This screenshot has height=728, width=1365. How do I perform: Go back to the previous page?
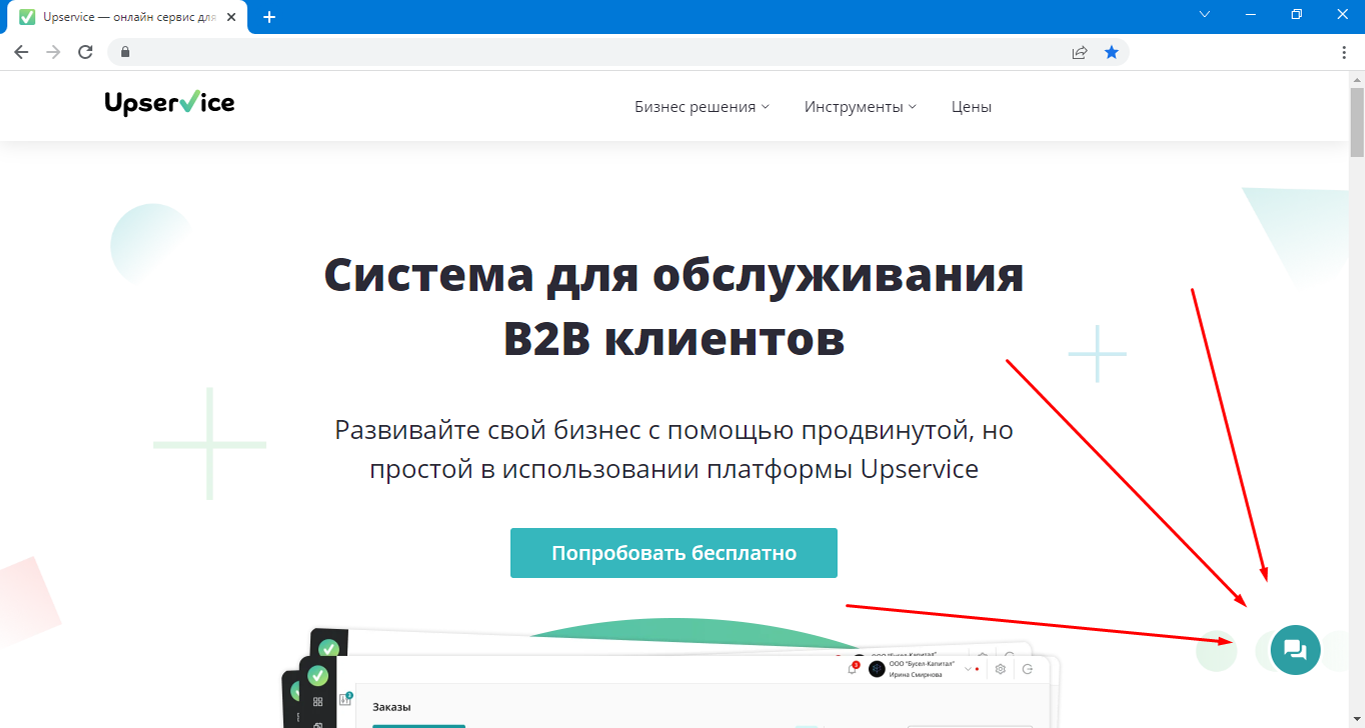point(21,52)
